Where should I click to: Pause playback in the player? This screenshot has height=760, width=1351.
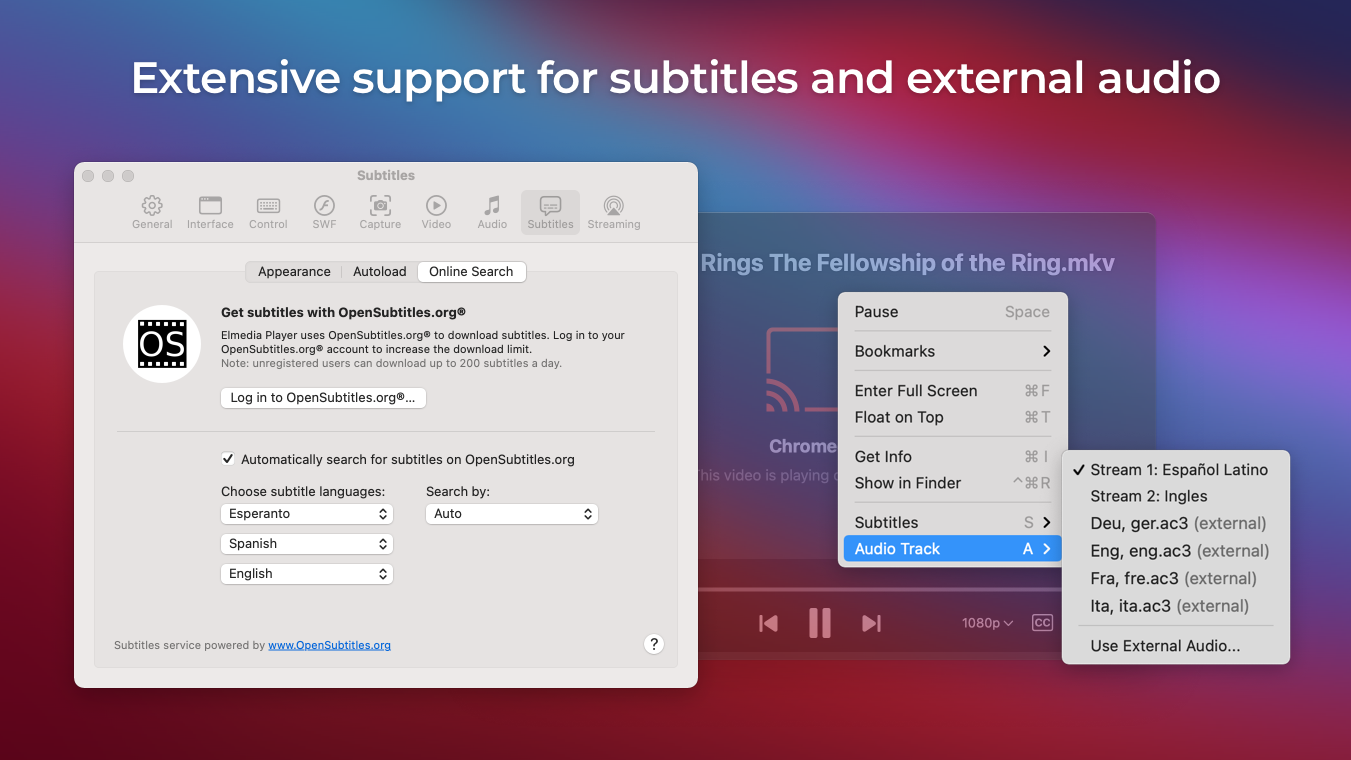[x=820, y=623]
